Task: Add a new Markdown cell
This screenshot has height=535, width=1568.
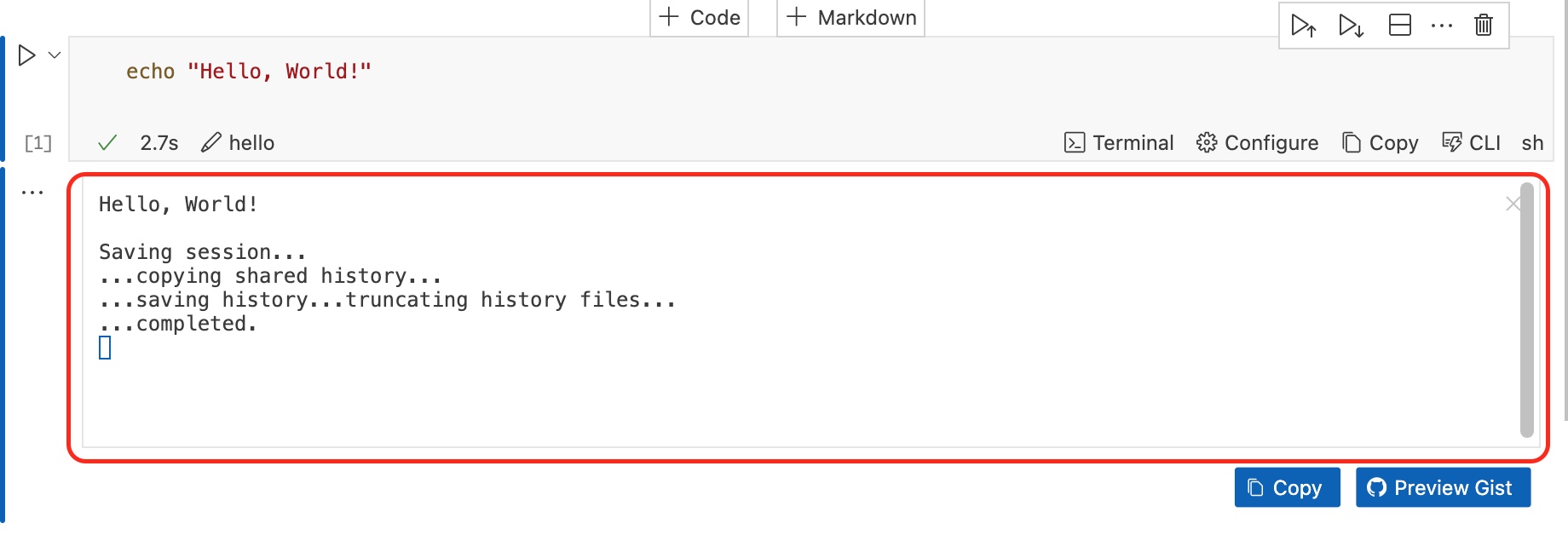Action: [850, 18]
